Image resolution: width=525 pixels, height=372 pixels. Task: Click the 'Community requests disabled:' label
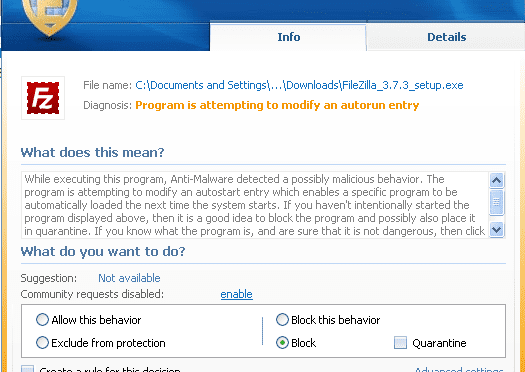pos(92,294)
